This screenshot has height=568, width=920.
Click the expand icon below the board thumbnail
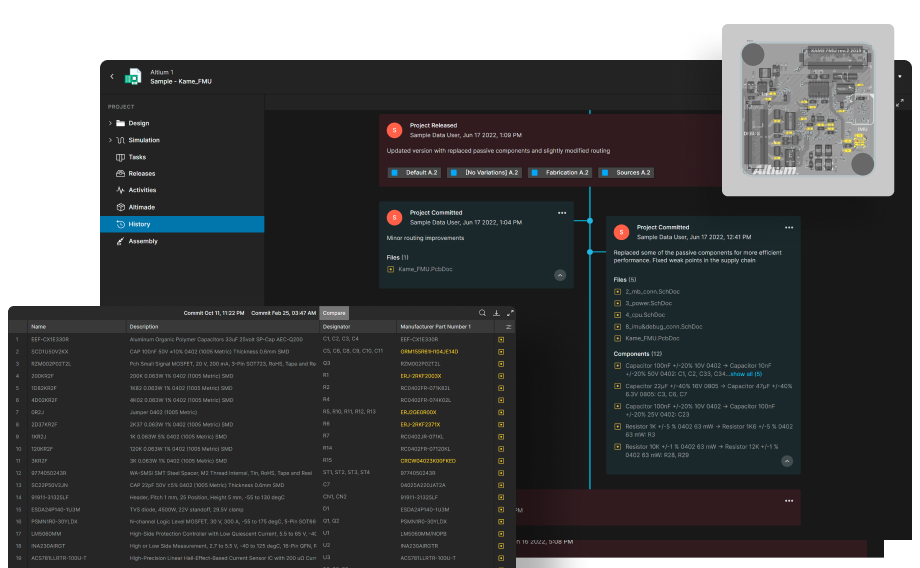coord(900,103)
